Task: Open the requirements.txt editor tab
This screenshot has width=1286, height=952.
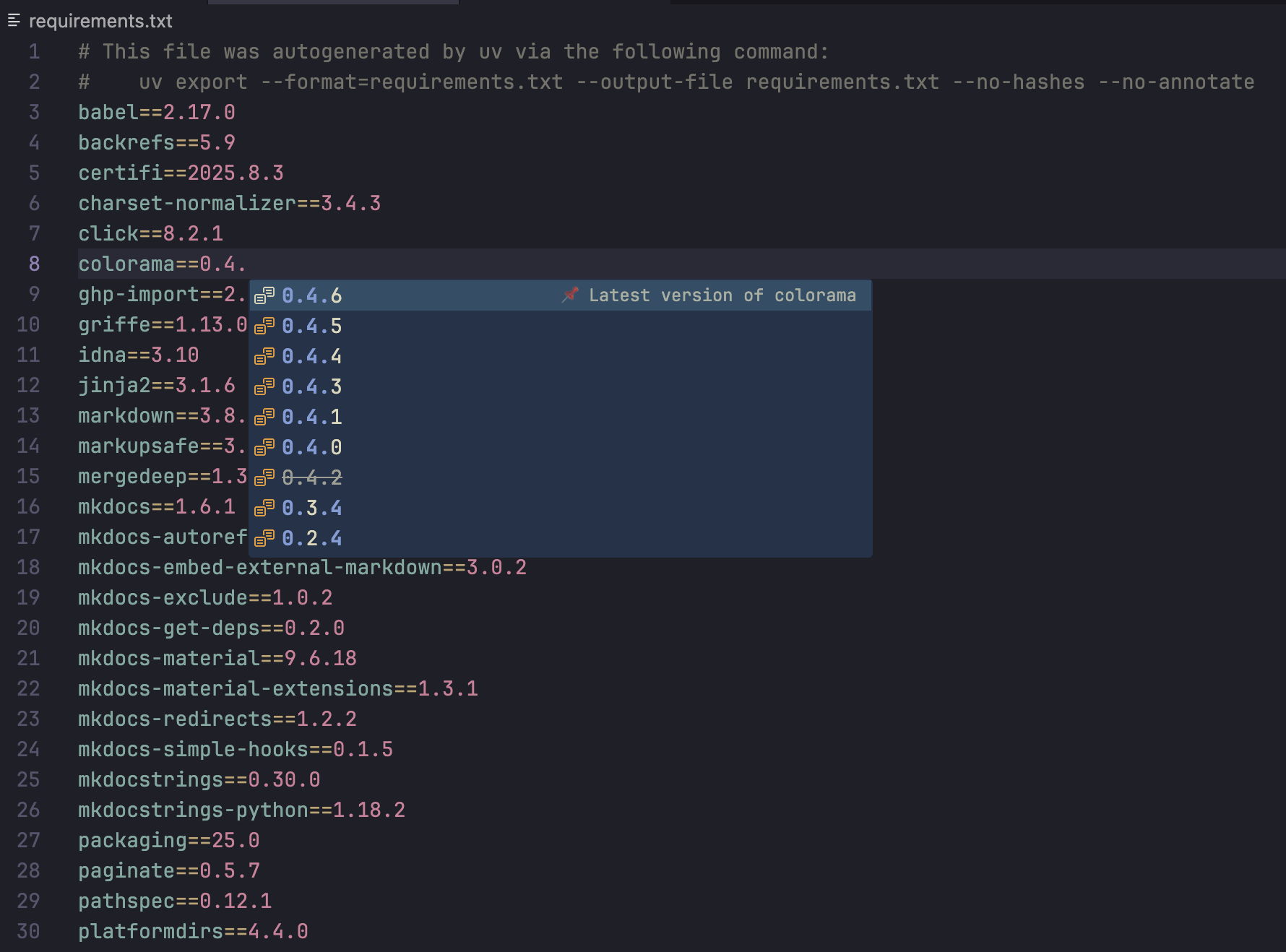Action: (x=100, y=21)
